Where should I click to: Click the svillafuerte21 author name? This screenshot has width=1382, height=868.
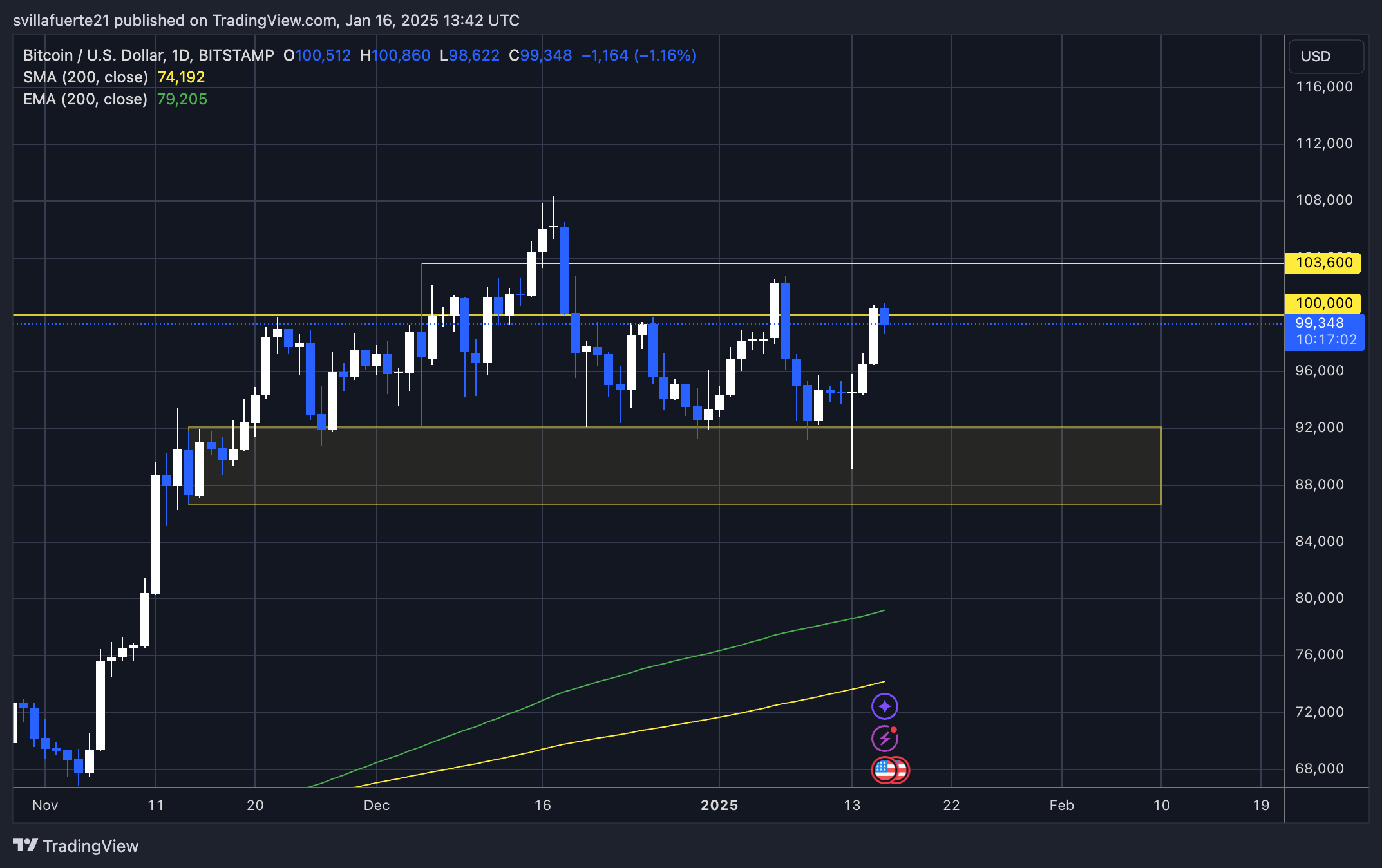coord(61,20)
